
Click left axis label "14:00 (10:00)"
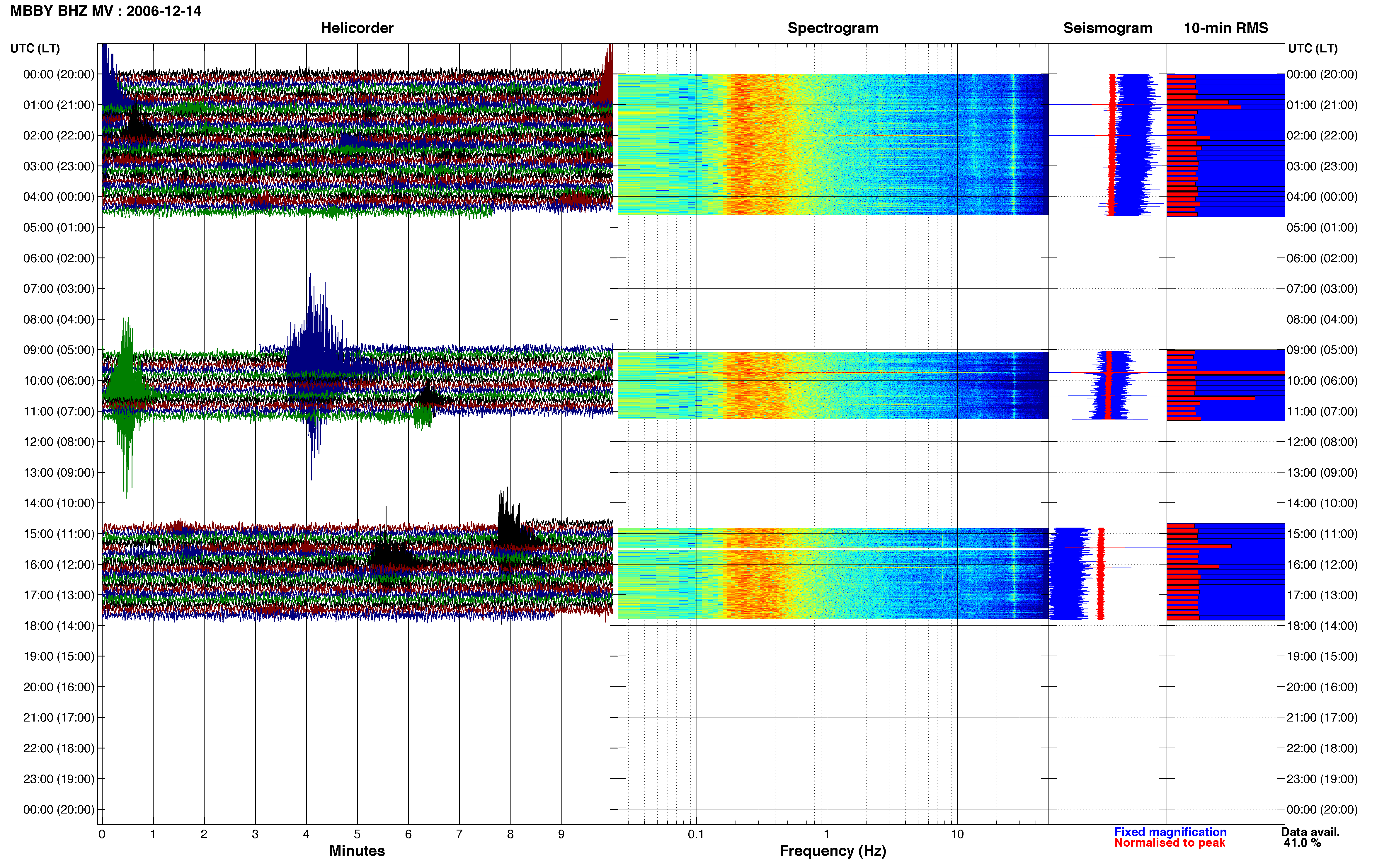(x=59, y=504)
